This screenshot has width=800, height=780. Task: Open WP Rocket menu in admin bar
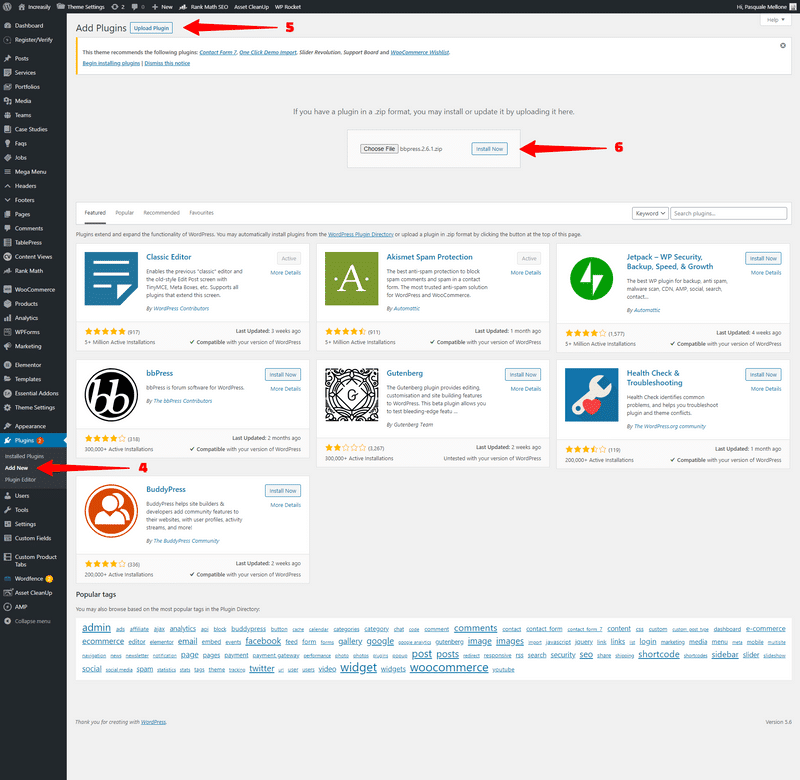pyautogui.click(x=288, y=7)
